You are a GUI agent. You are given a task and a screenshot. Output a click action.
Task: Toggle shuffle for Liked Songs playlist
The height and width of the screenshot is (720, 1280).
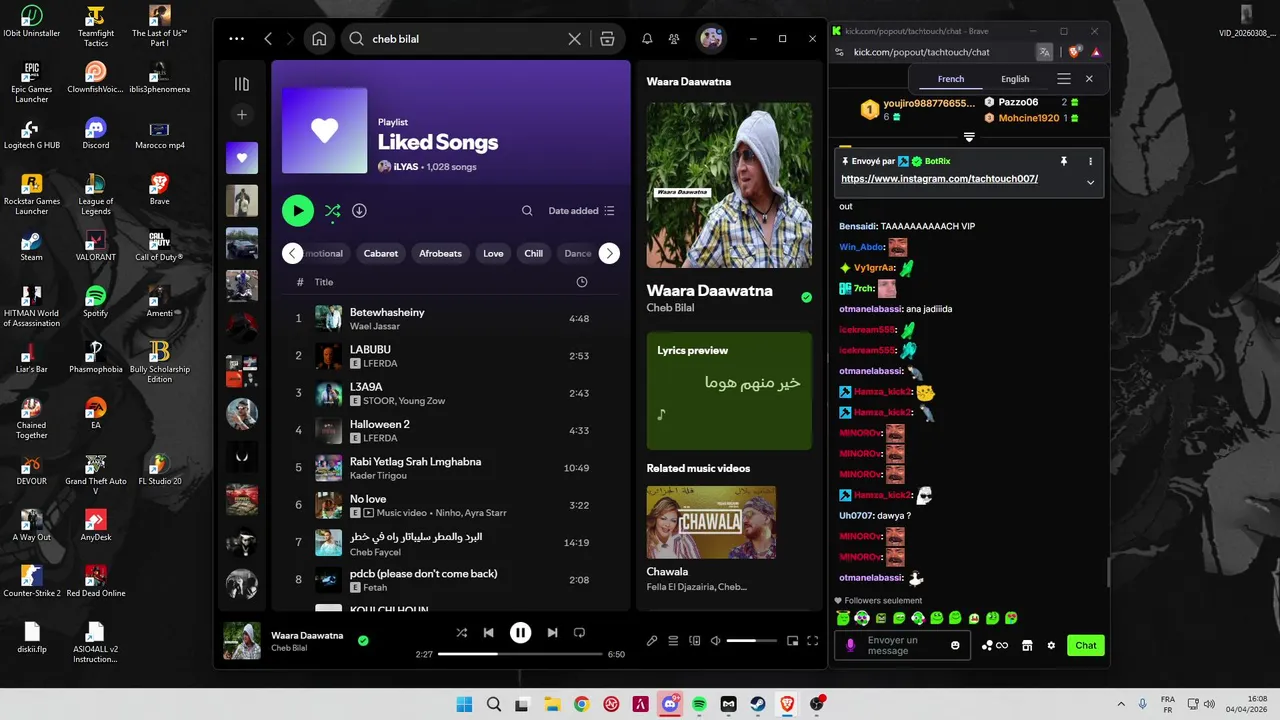[332, 211]
